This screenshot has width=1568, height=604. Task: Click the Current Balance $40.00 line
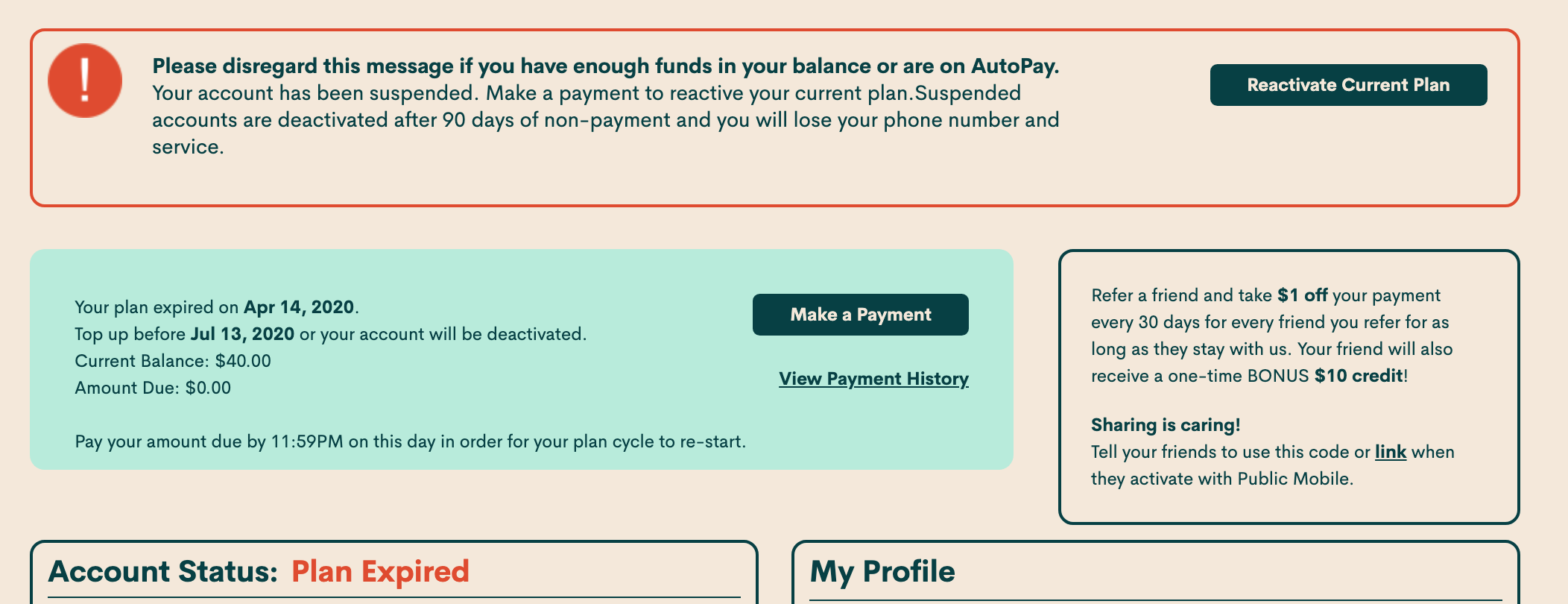[173, 361]
